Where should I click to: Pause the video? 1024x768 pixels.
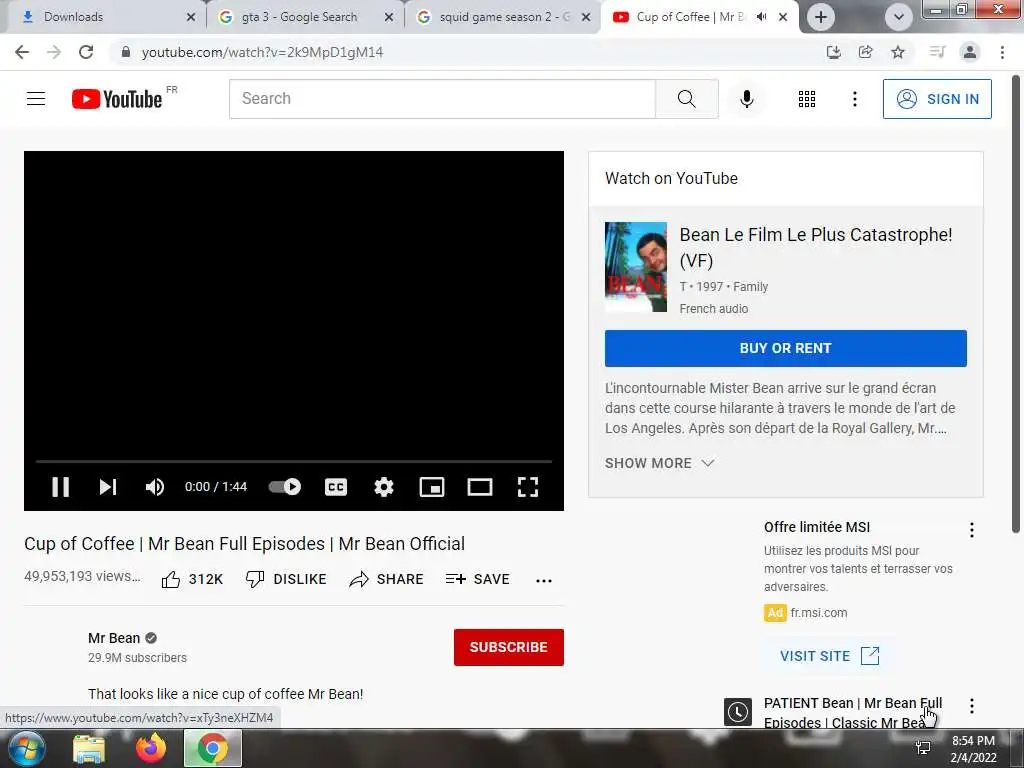pos(61,487)
